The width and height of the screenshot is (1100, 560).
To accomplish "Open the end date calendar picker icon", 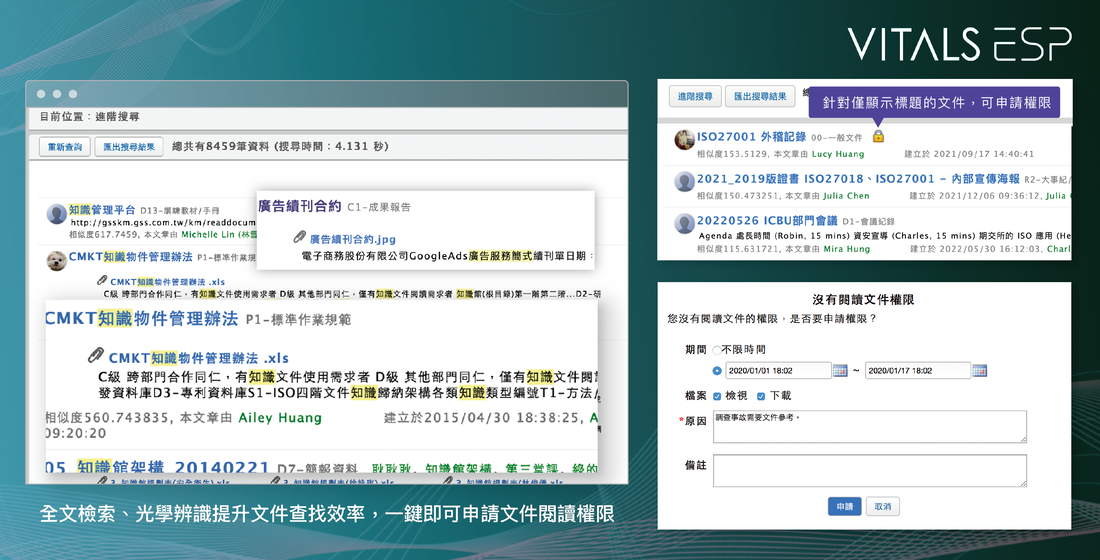I will (x=979, y=371).
